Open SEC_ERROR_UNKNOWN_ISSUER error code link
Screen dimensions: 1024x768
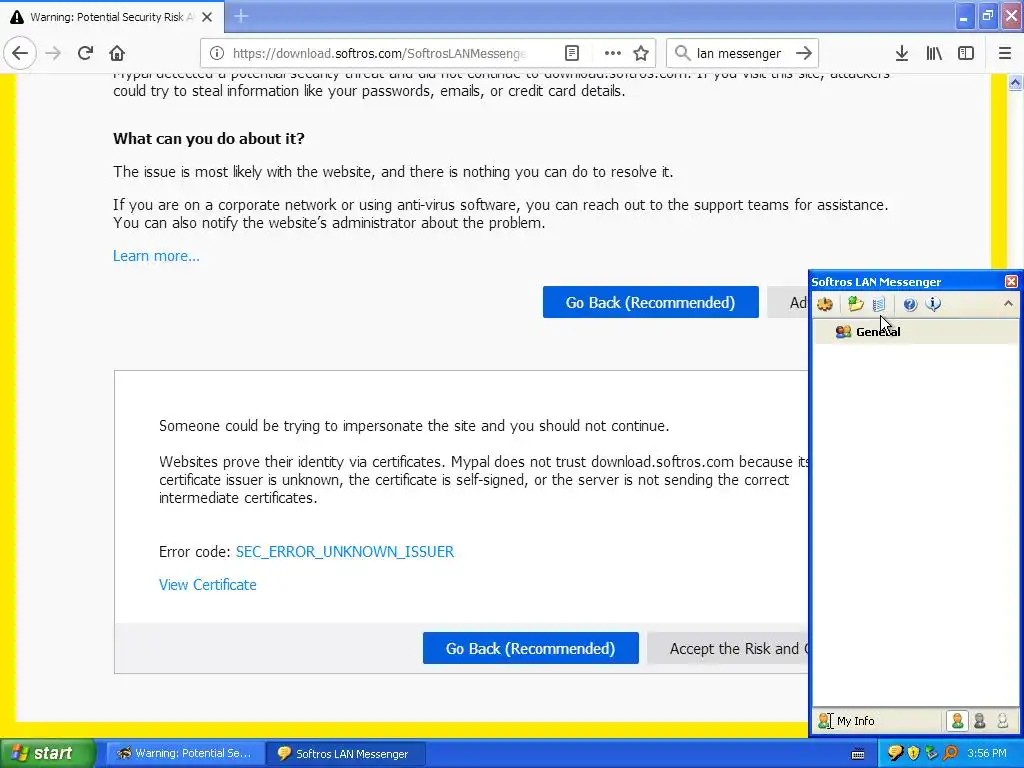tap(345, 552)
